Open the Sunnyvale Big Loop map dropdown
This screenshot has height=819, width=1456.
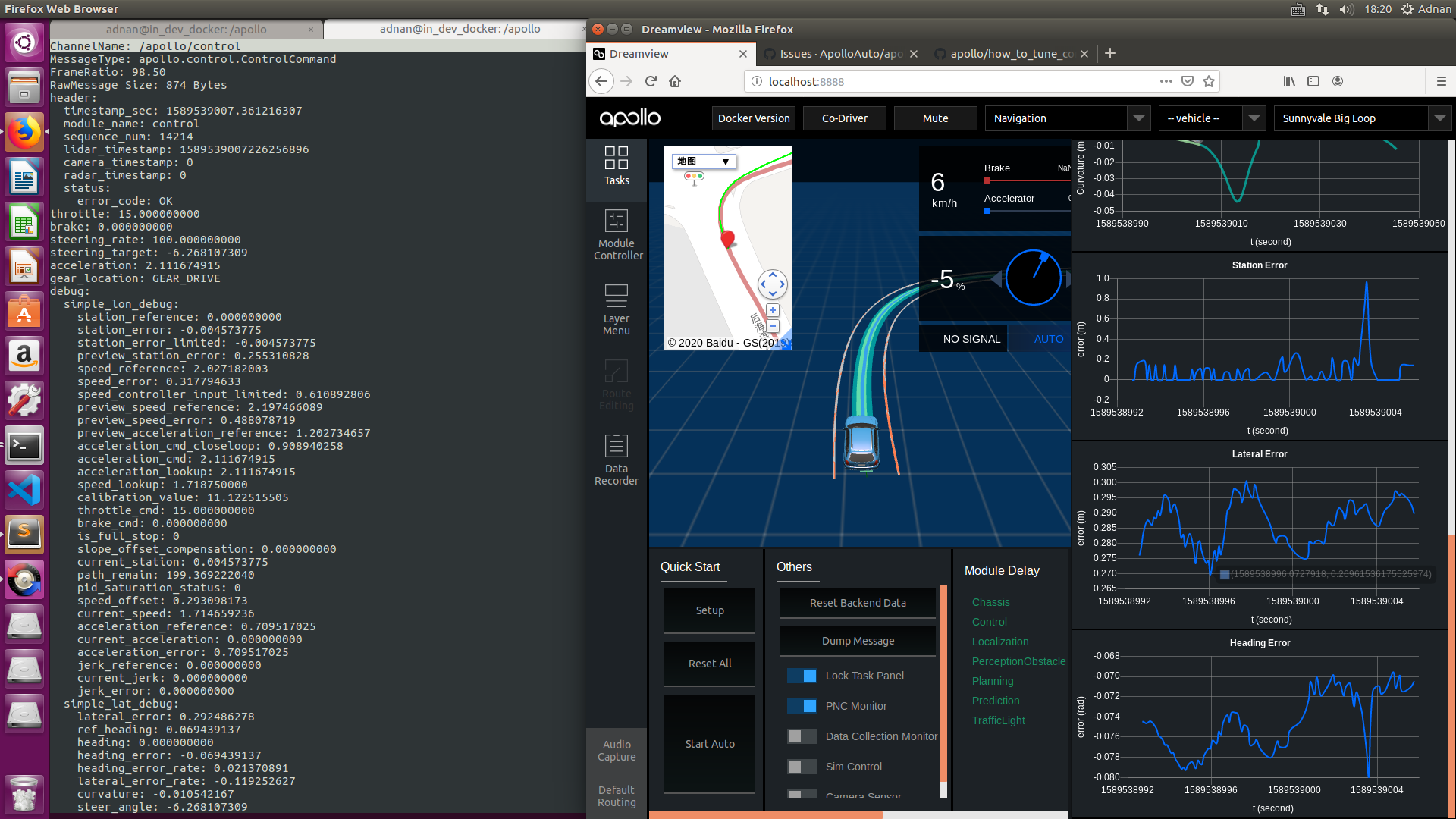[1362, 118]
